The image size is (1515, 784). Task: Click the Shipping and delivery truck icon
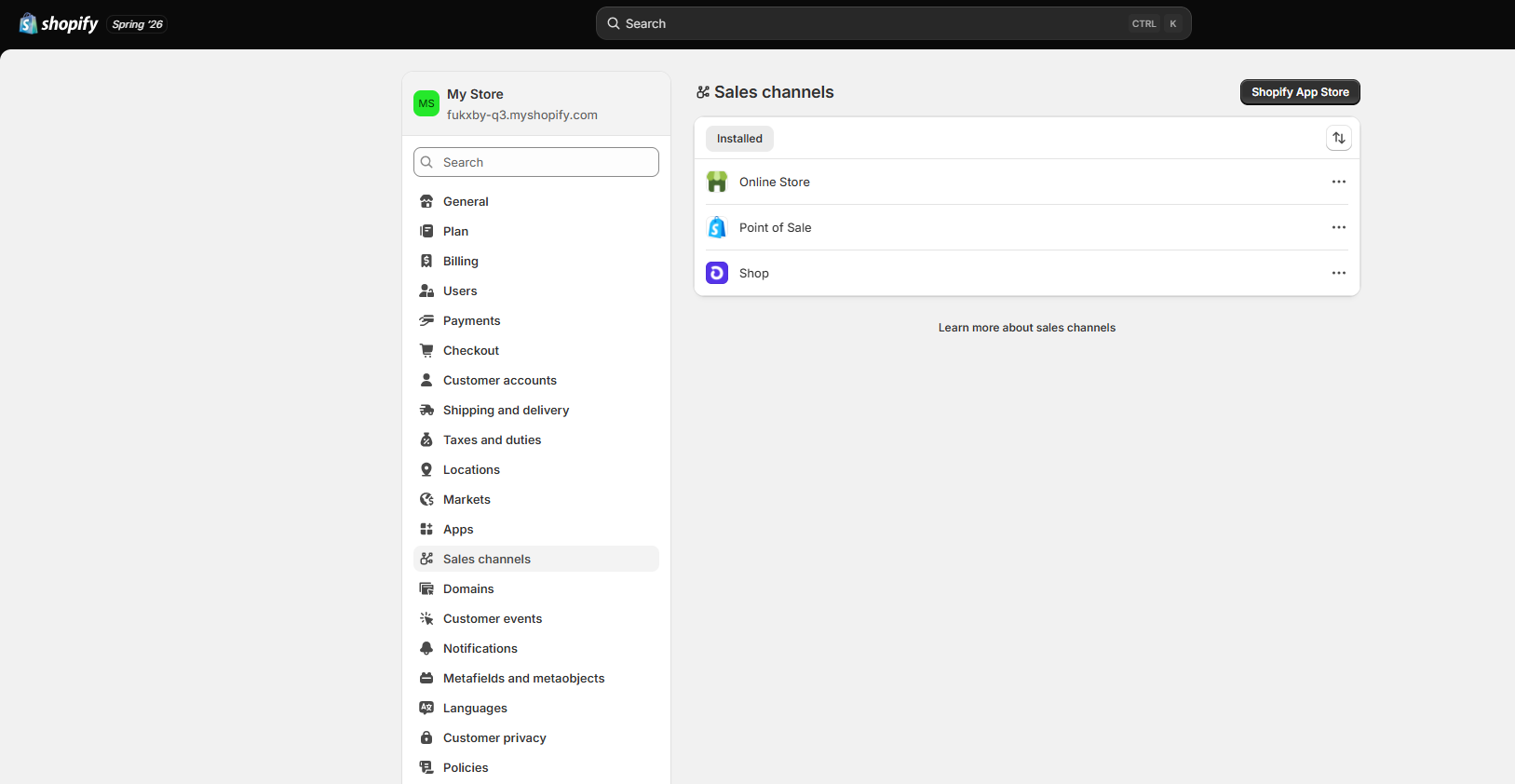[x=426, y=410]
